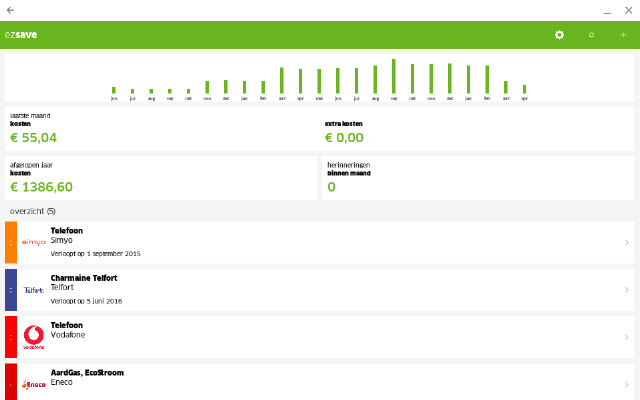Viewport: 640px width, 400px height.
Task: Open the Eneco row chevron arrow
Action: [x=626, y=382]
